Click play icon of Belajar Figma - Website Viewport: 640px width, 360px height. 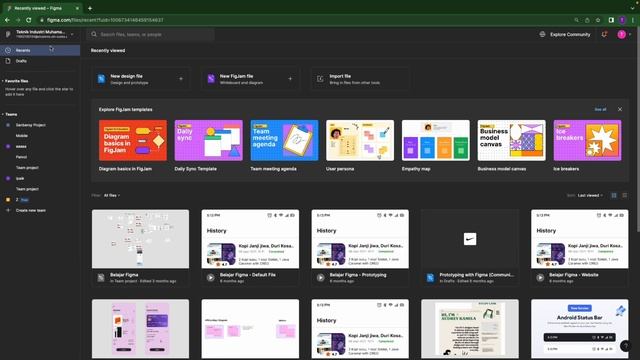[540, 278]
